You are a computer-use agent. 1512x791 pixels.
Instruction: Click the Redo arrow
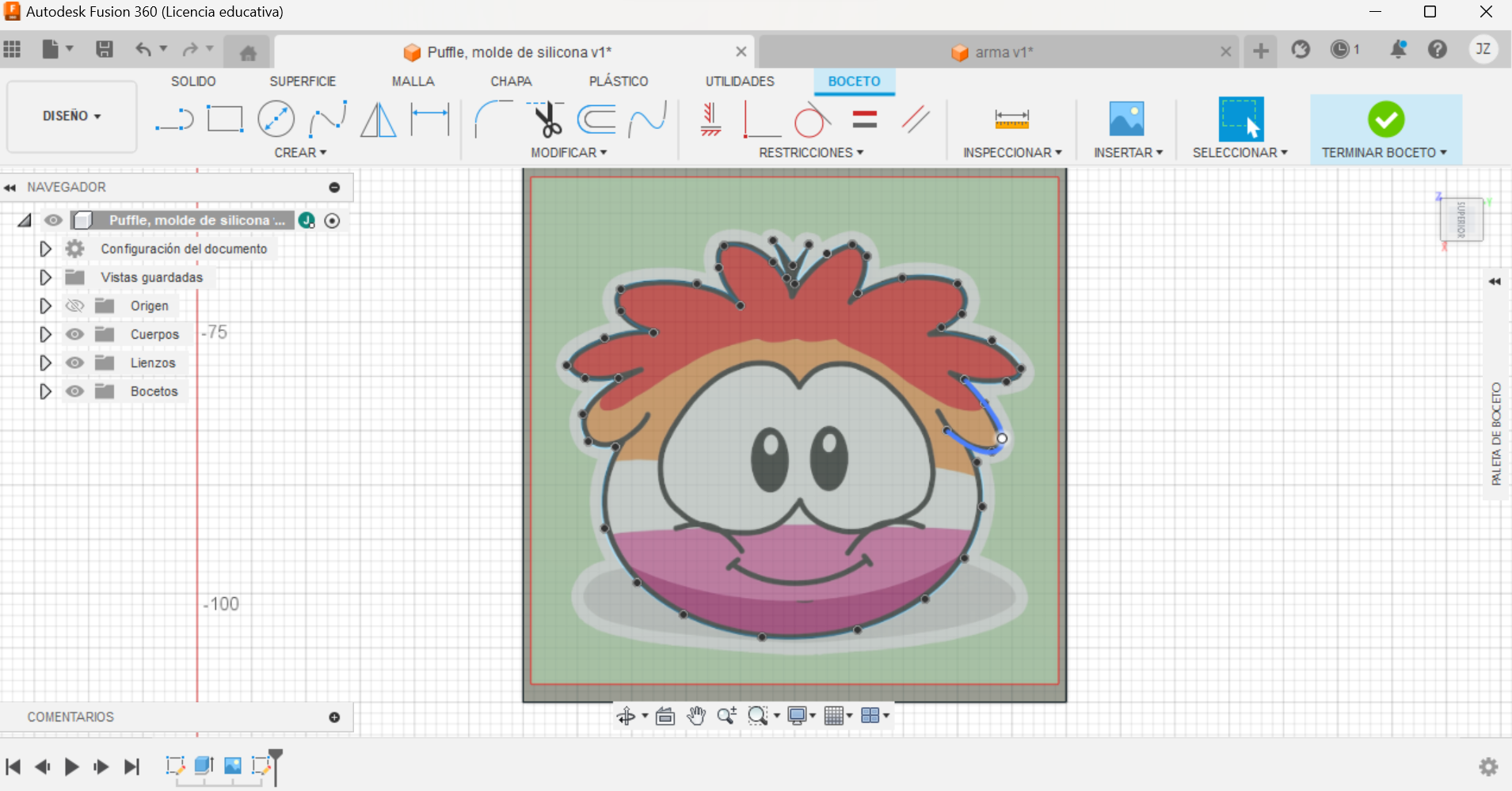click(x=190, y=49)
